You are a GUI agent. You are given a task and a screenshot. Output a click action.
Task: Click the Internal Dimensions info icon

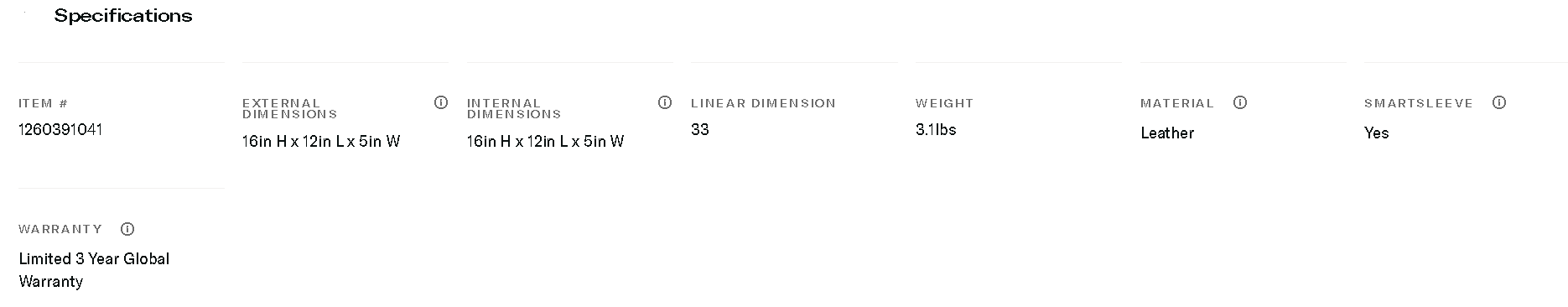(665, 102)
